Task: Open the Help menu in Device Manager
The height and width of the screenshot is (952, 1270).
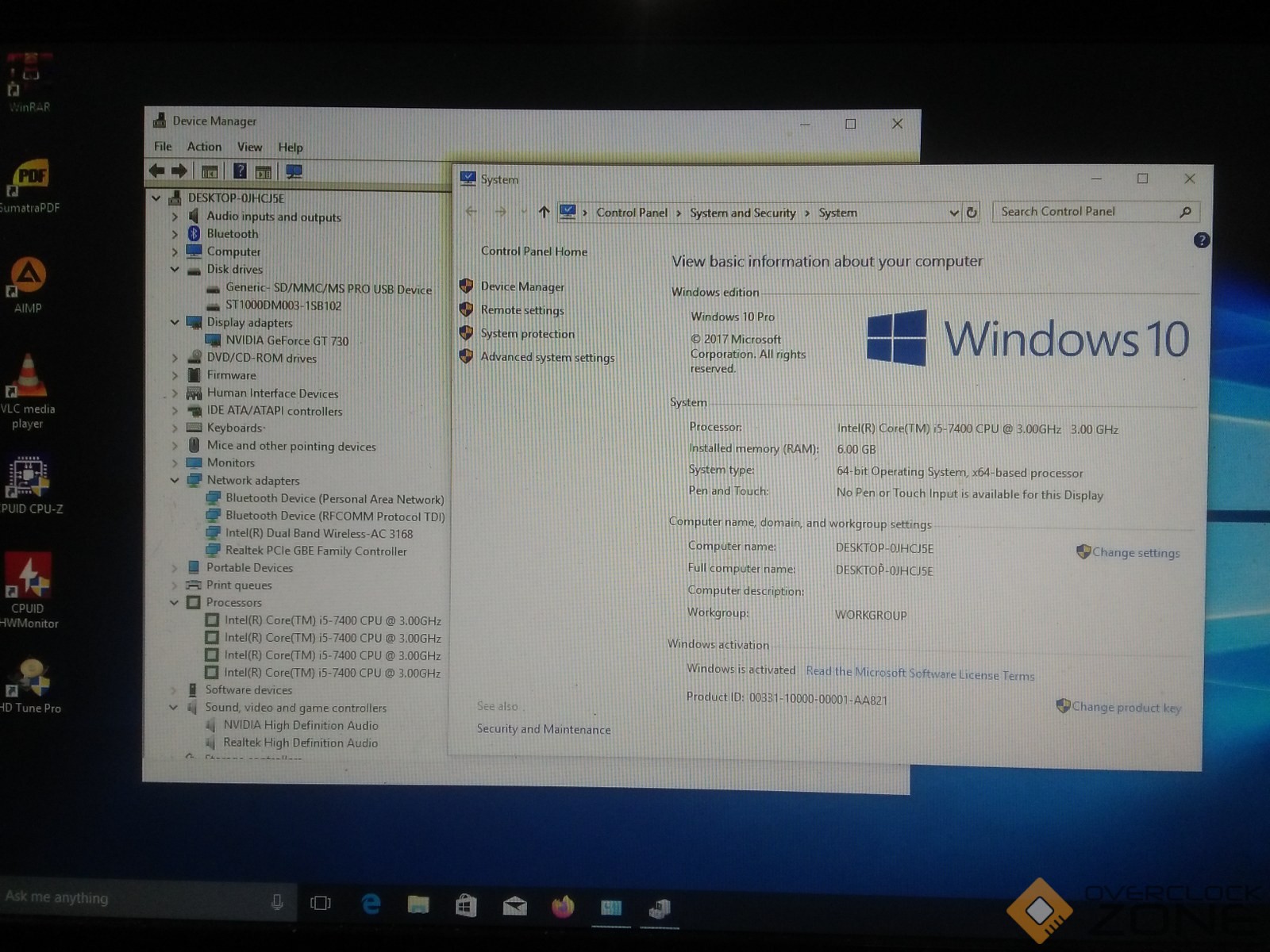Action: pyautogui.click(x=291, y=148)
